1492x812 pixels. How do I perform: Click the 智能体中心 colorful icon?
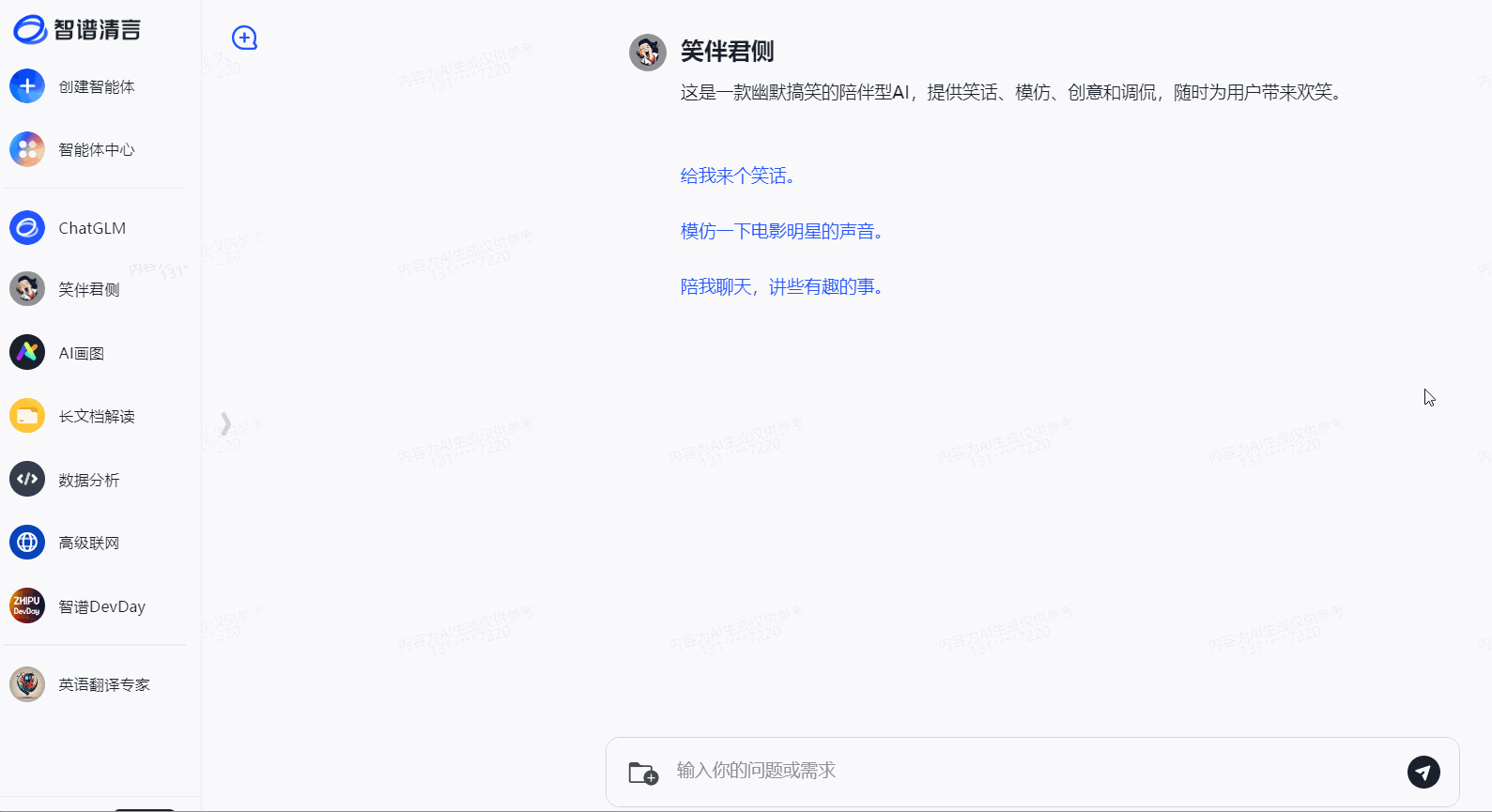27,149
